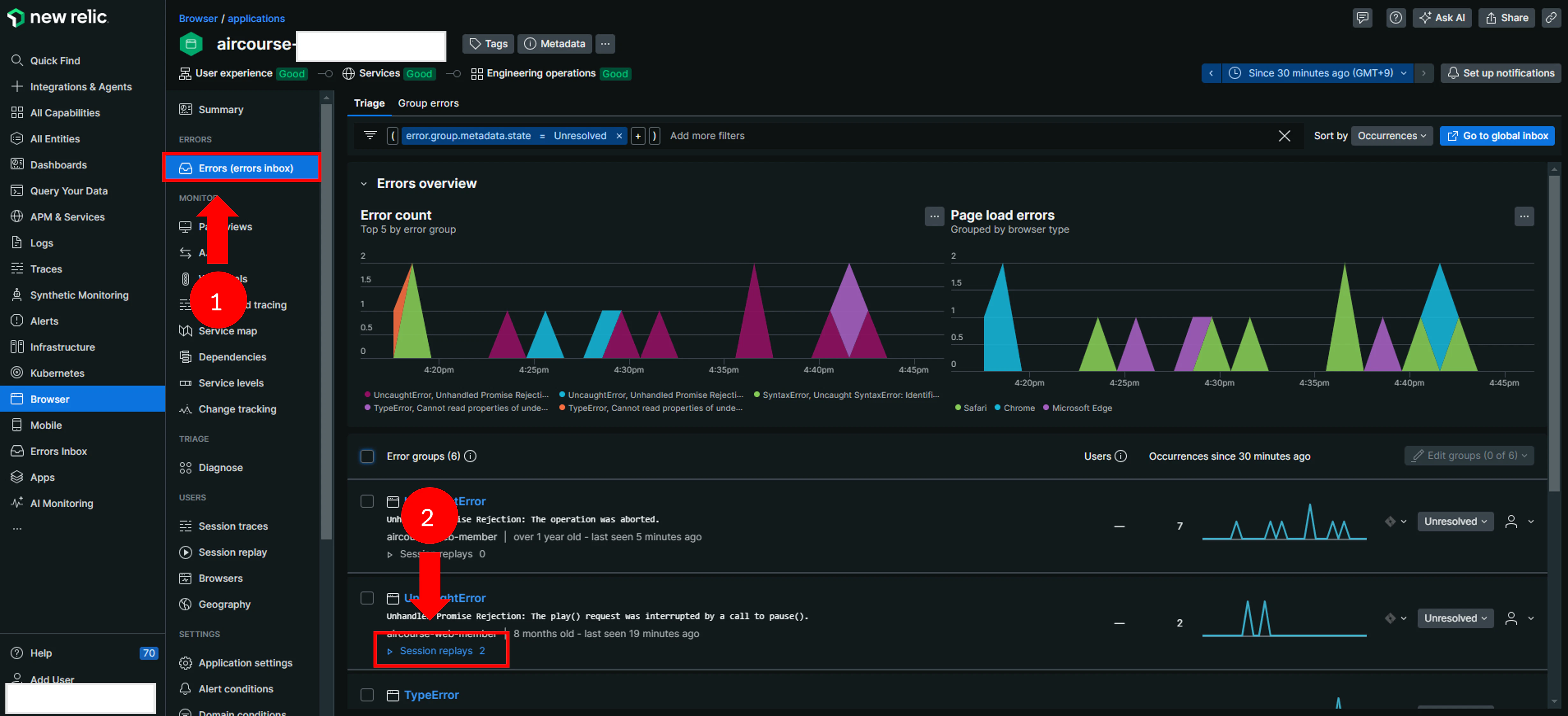Click Go to global inbox button
Viewport: 1568px width, 716px height.
(1497, 136)
